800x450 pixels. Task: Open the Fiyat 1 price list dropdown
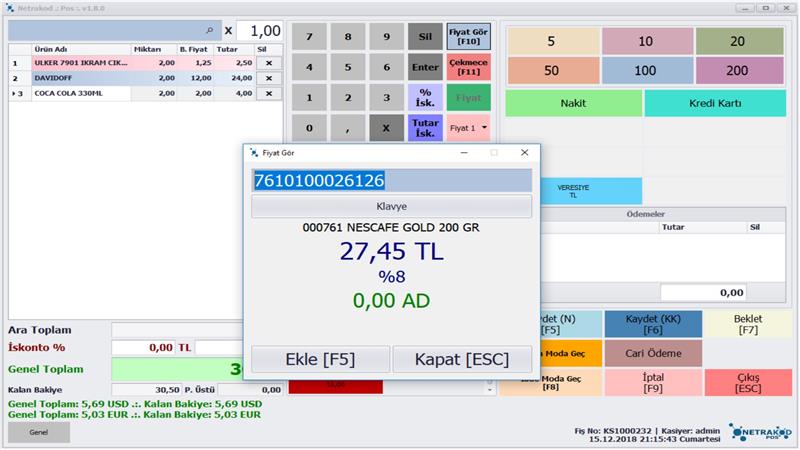468,128
